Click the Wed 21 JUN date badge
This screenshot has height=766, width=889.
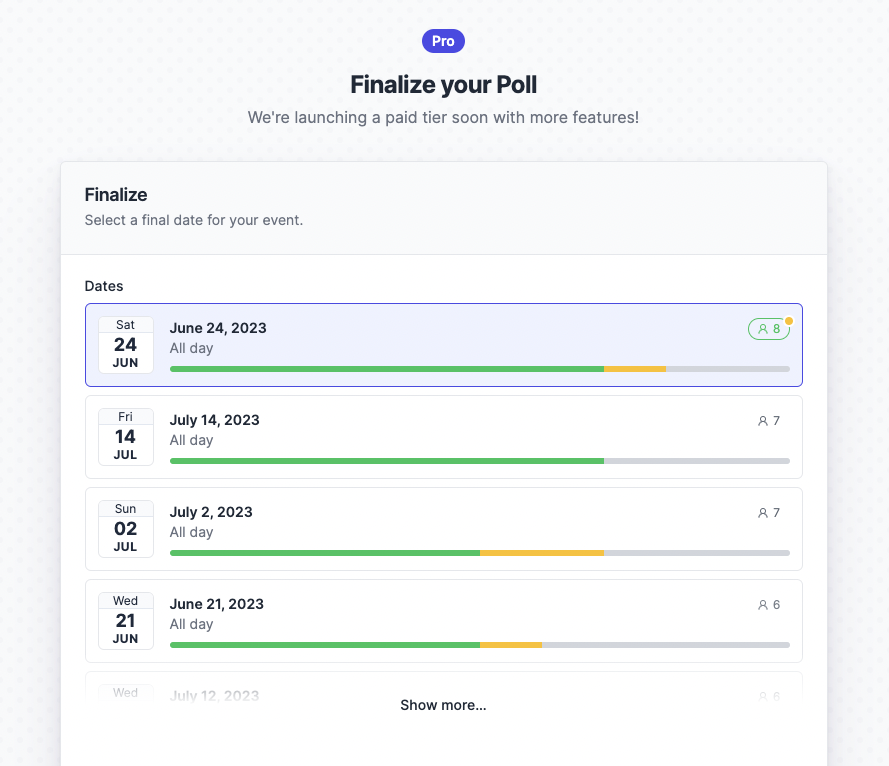[125, 620]
